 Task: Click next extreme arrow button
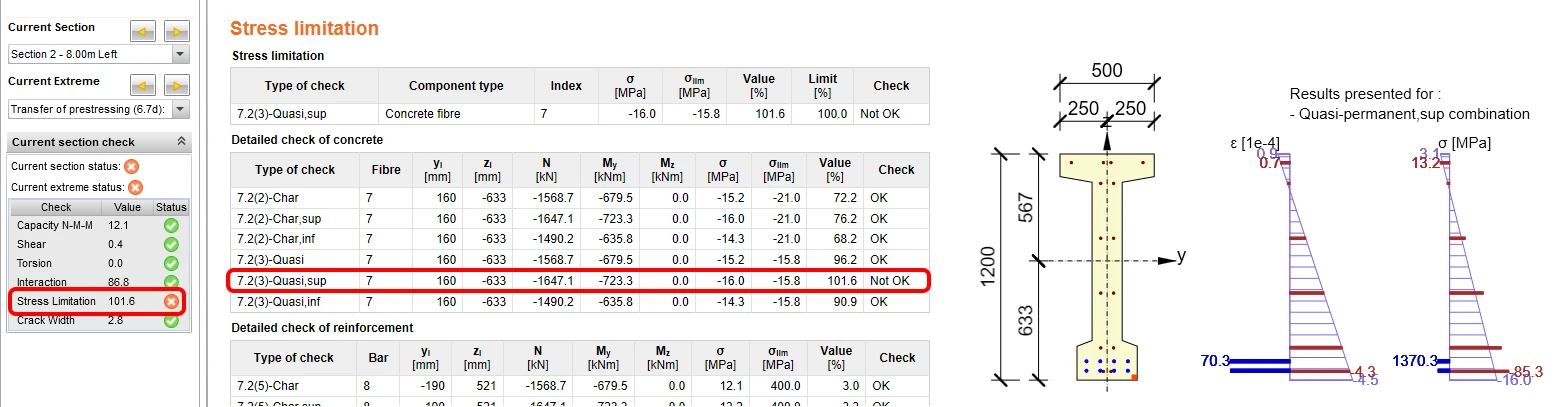[x=176, y=85]
